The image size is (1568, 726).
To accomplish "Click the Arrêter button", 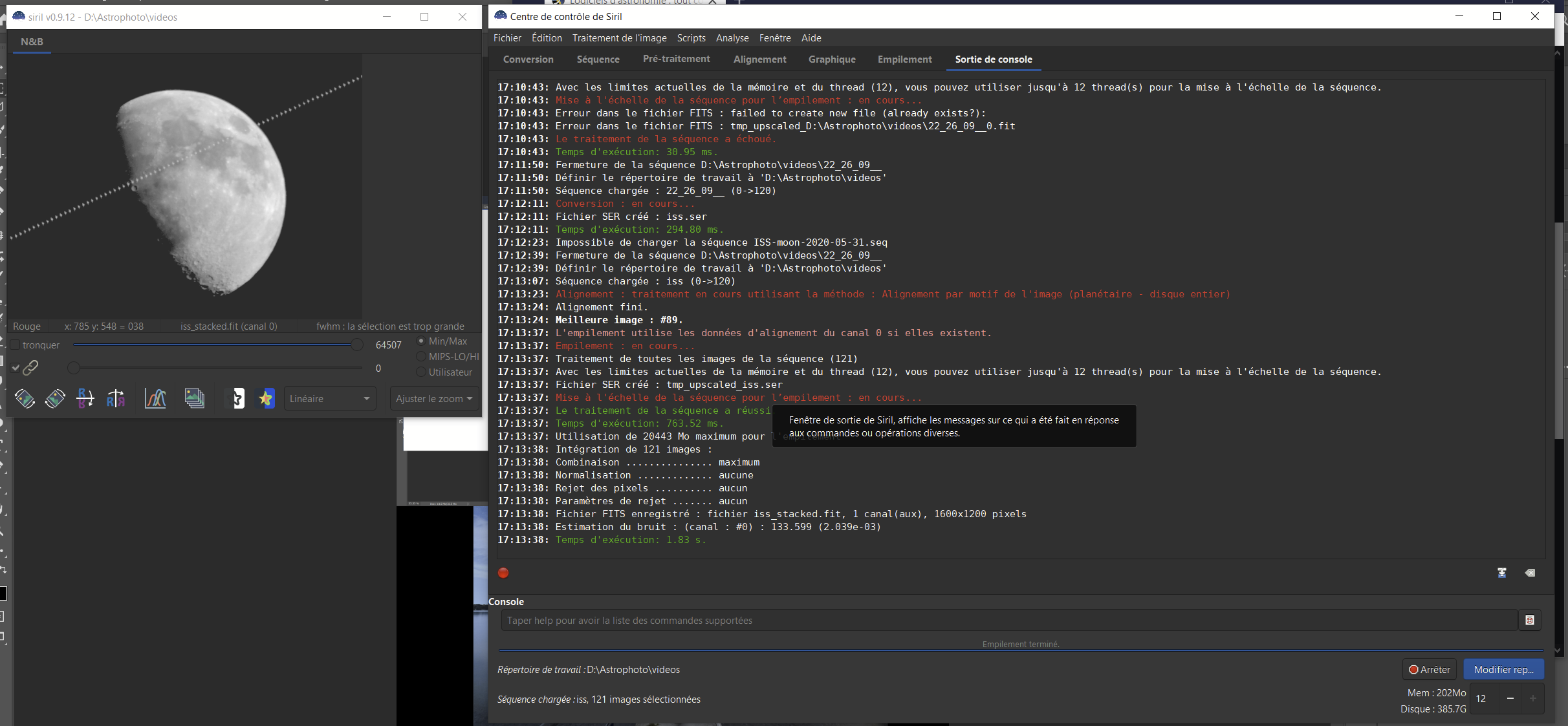I will click(x=1429, y=670).
